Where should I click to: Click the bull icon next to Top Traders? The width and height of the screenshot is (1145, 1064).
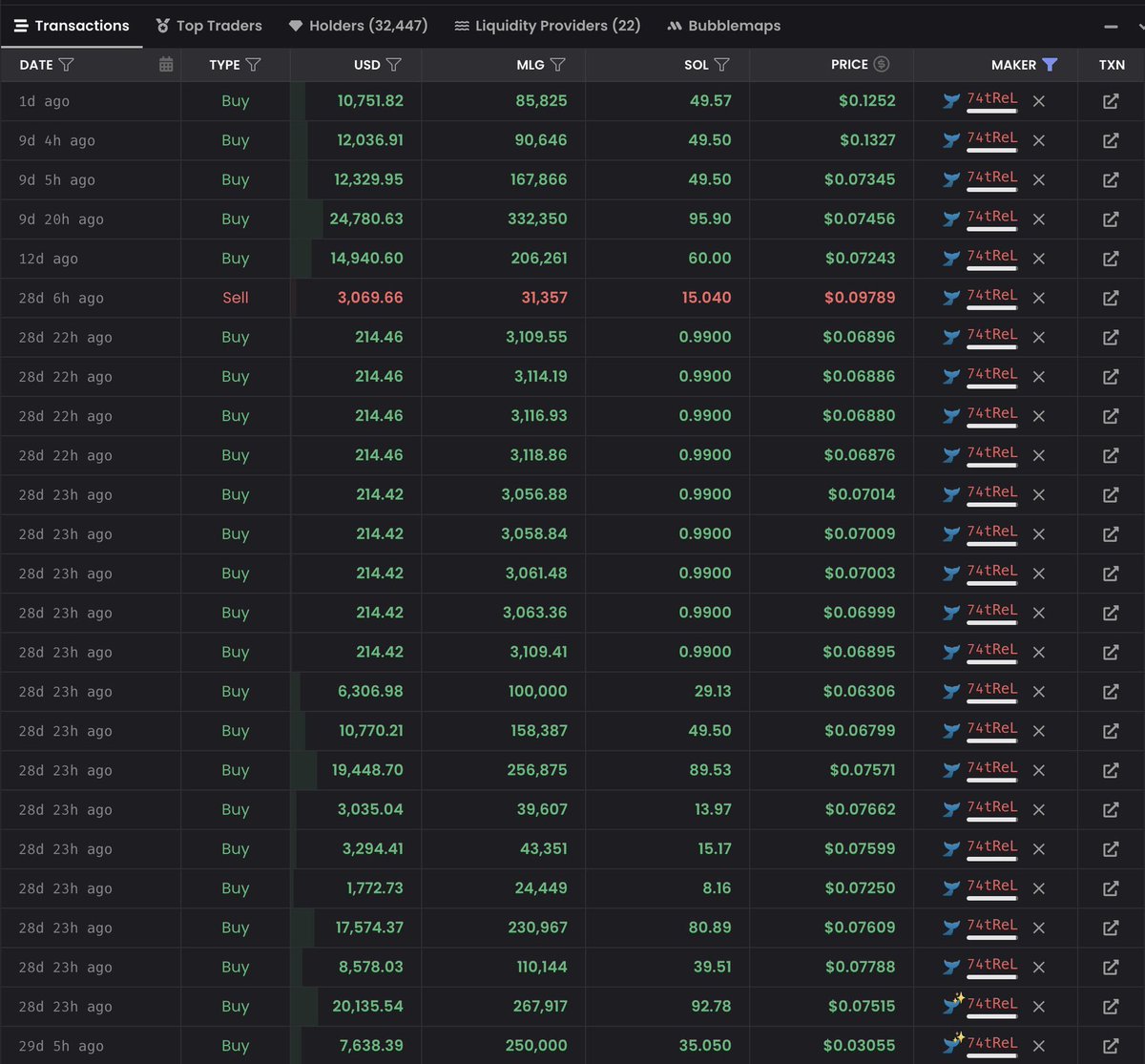(x=162, y=25)
